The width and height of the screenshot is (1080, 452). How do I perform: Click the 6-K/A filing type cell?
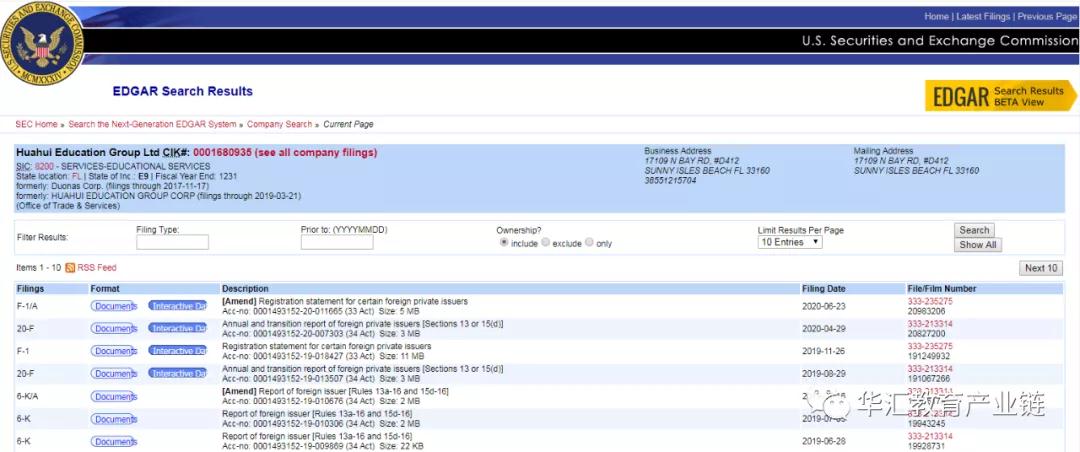28,397
